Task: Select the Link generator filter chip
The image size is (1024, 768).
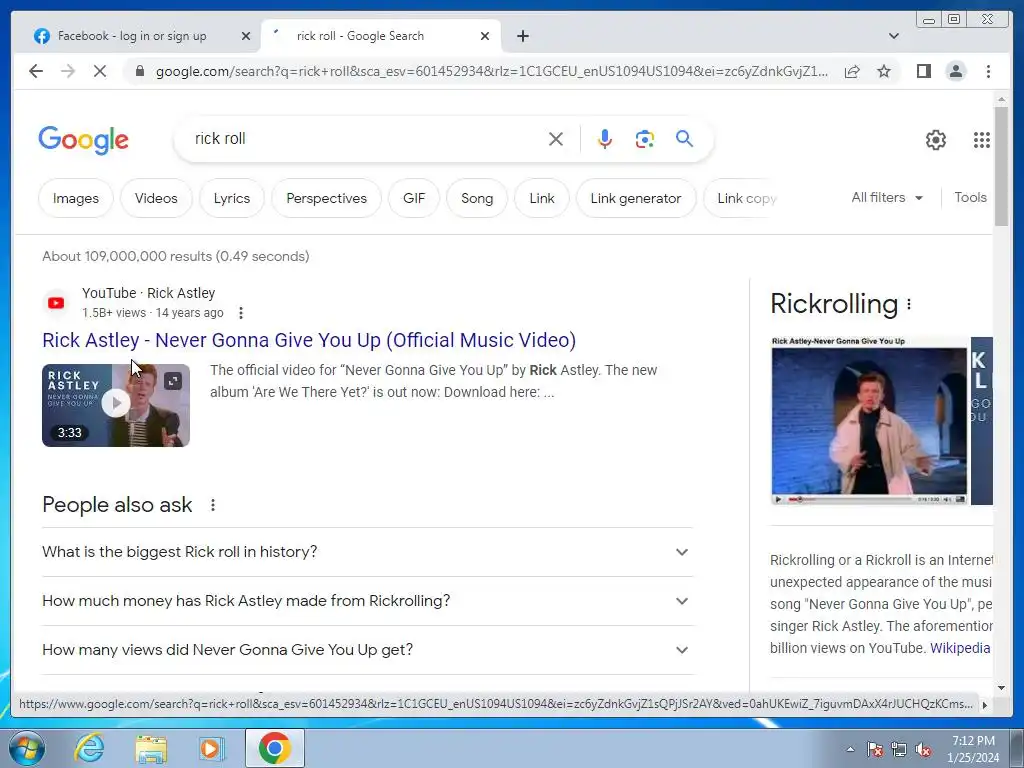Action: (x=635, y=198)
